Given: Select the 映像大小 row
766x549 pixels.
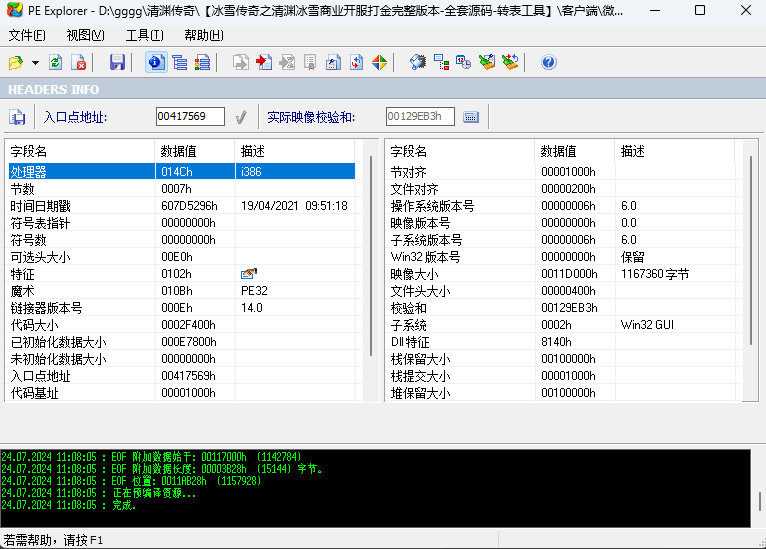Looking at the screenshot, I should (x=562, y=274).
